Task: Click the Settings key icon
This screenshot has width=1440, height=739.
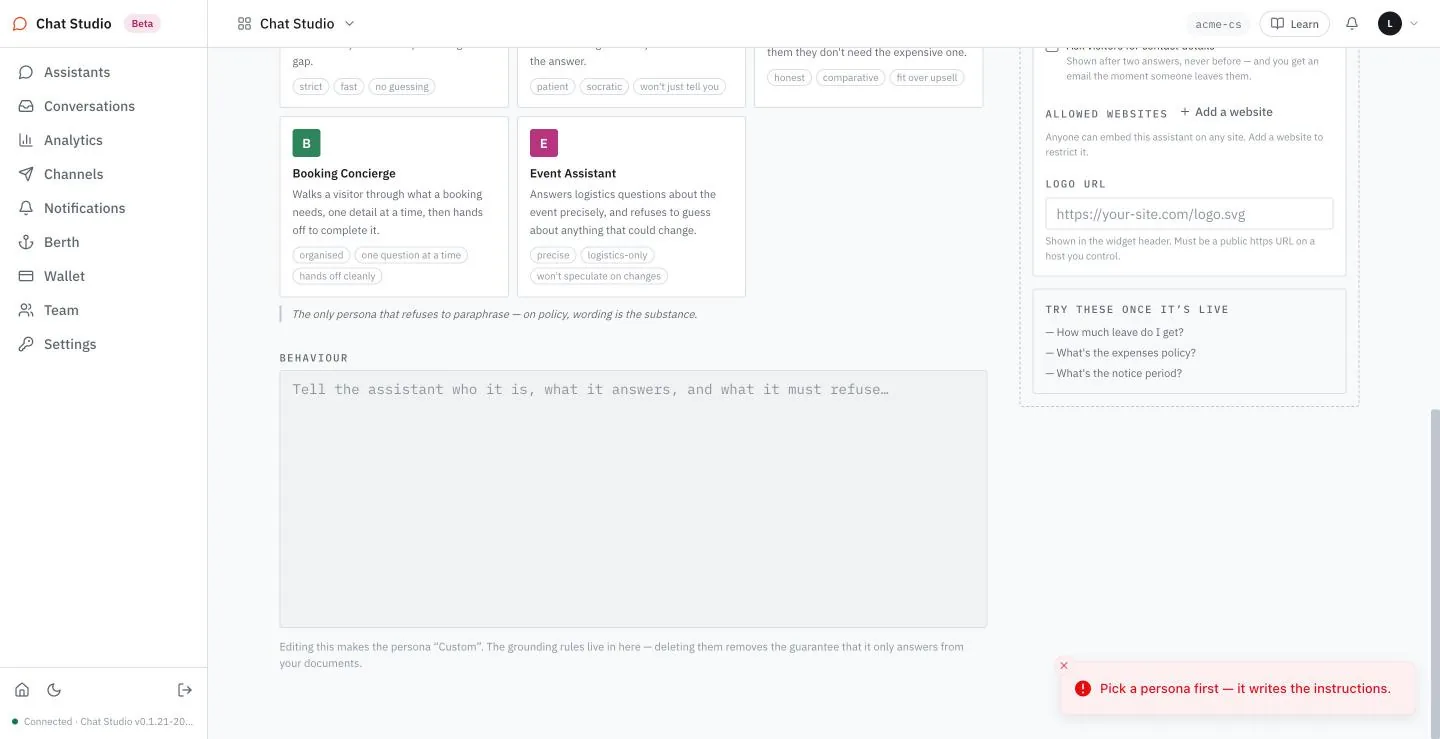Action: 26,344
